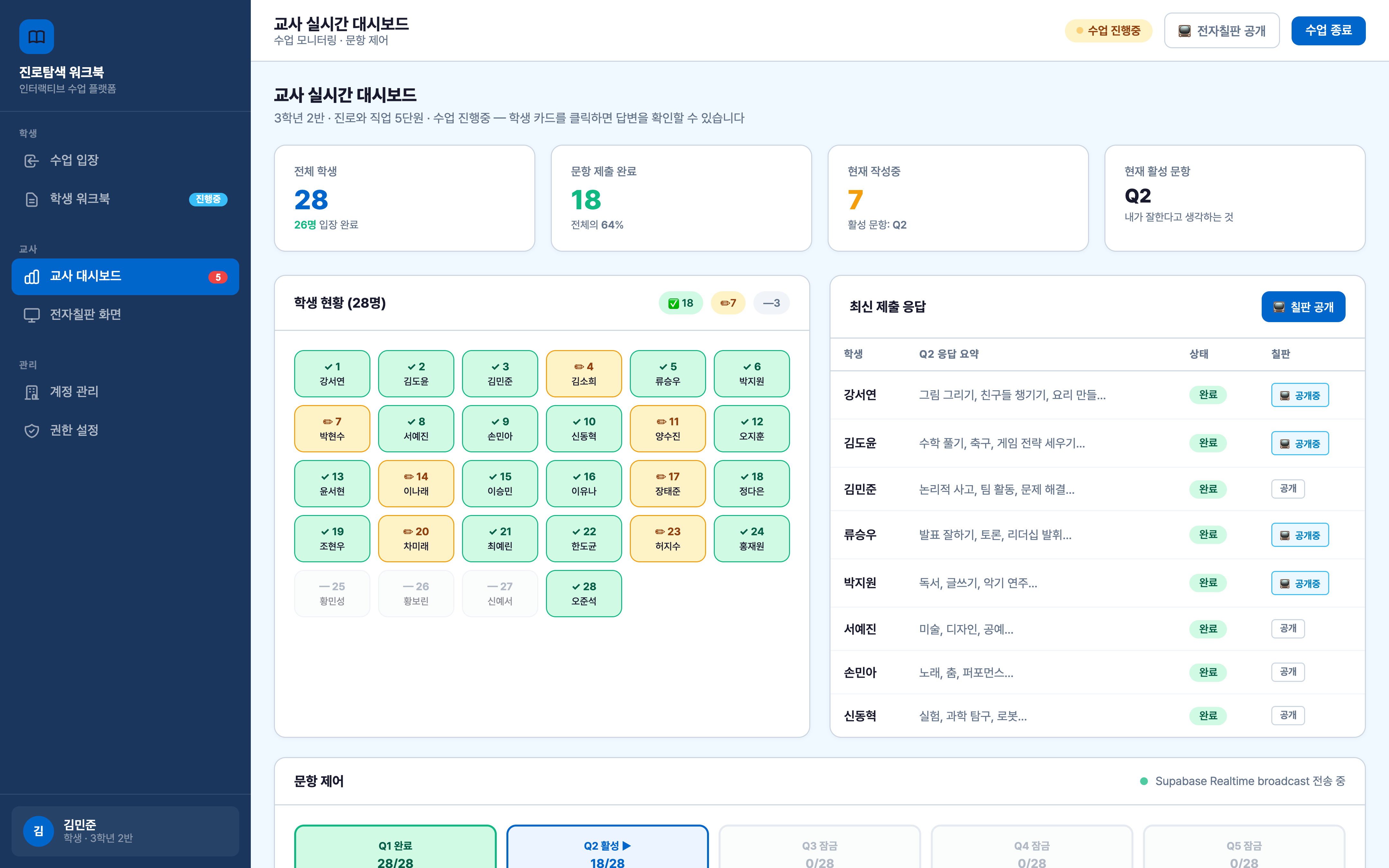Image resolution: width=1389 pixels, height=868 pixels.
Task: Open student card 7 박현수
Action: tap(332, 429)
